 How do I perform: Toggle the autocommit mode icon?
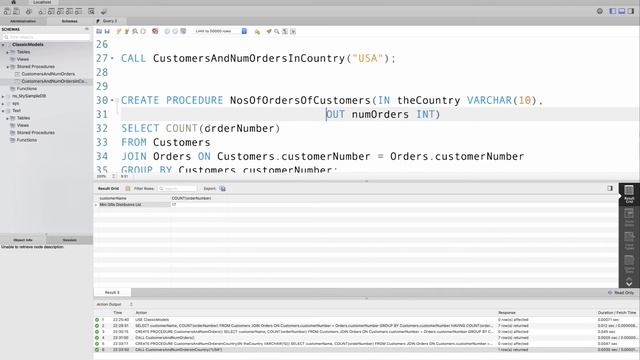[183, 31]
